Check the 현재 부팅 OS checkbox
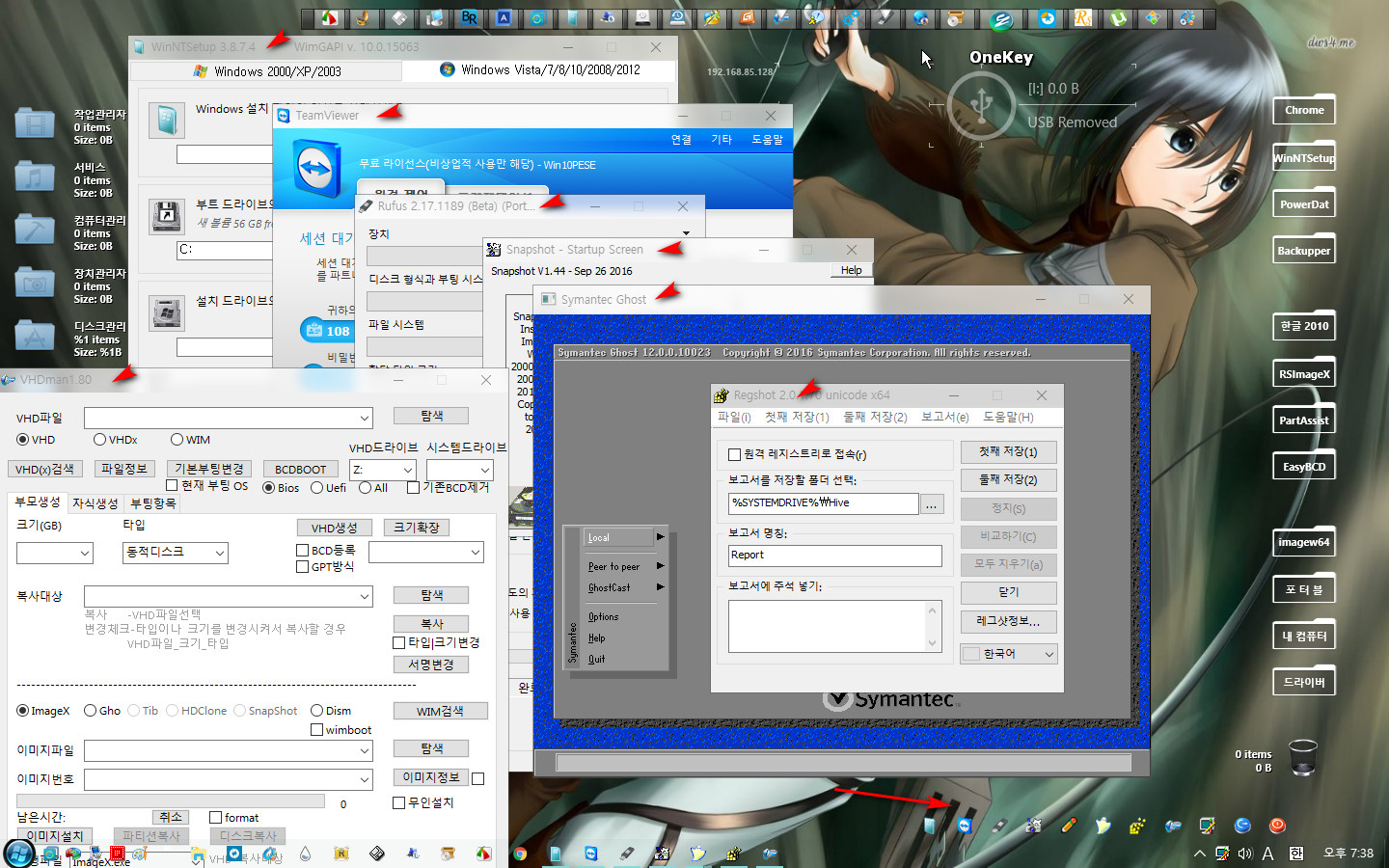This screenshot has height=868, width=1389. [172, 485]
